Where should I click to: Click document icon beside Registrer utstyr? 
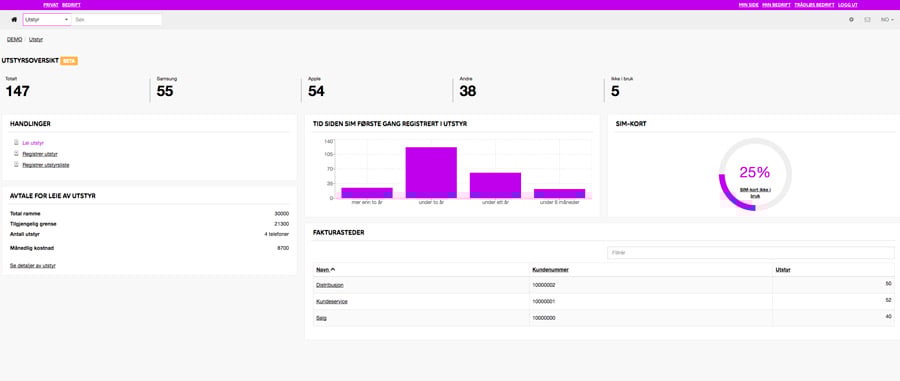click(17, 154)
